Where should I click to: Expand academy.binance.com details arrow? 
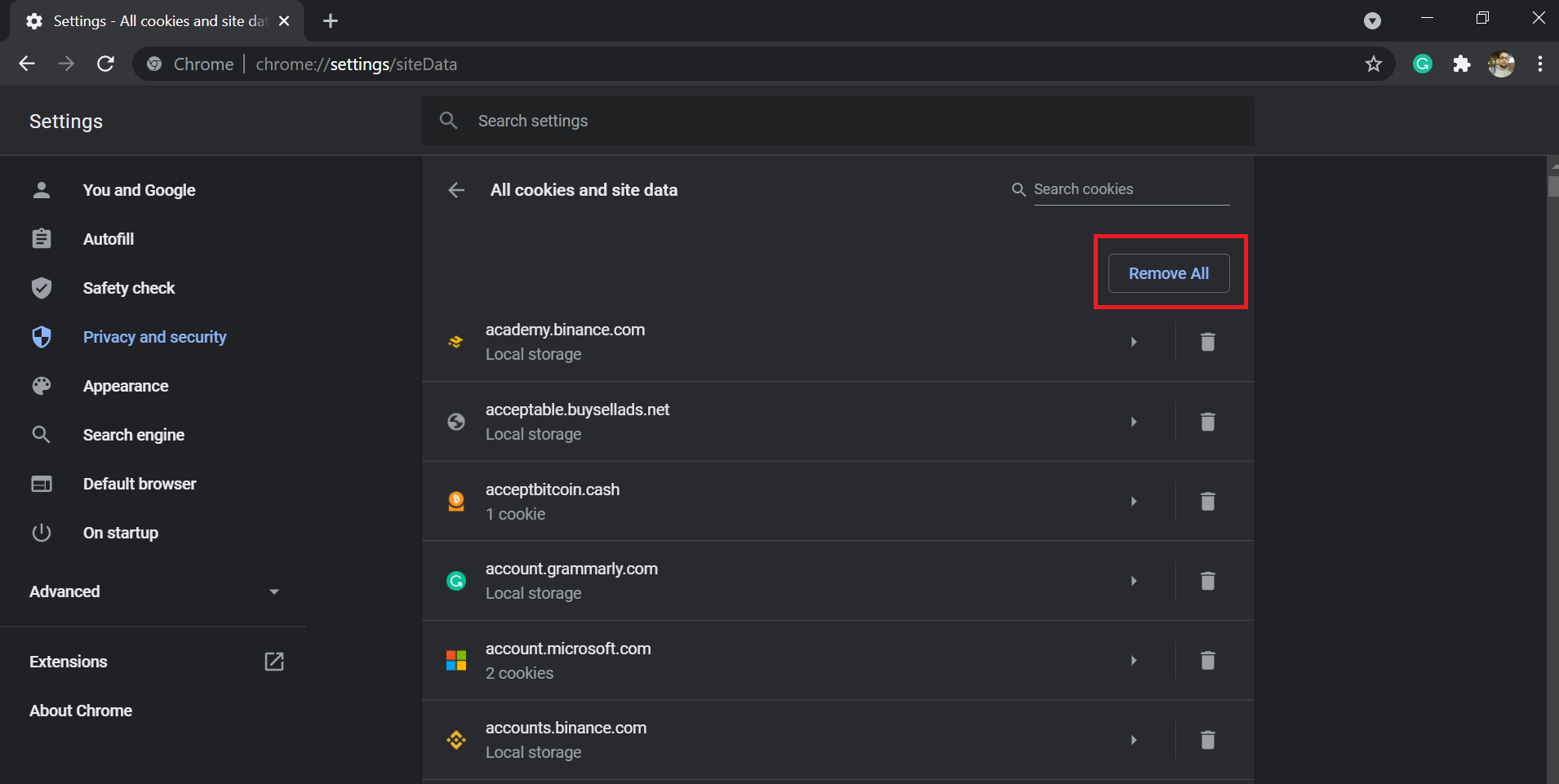coord(1134,342)
